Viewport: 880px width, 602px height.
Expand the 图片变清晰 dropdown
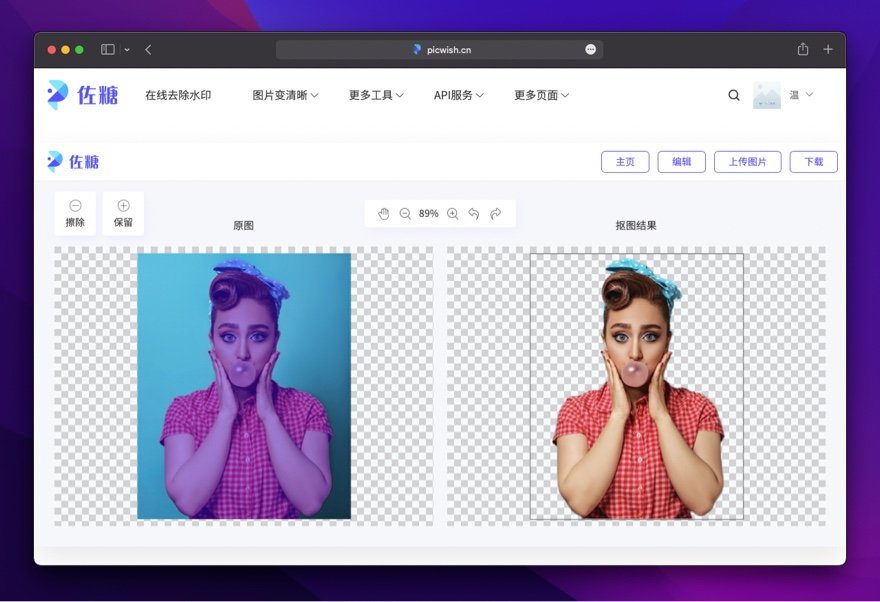pos(285,95)
